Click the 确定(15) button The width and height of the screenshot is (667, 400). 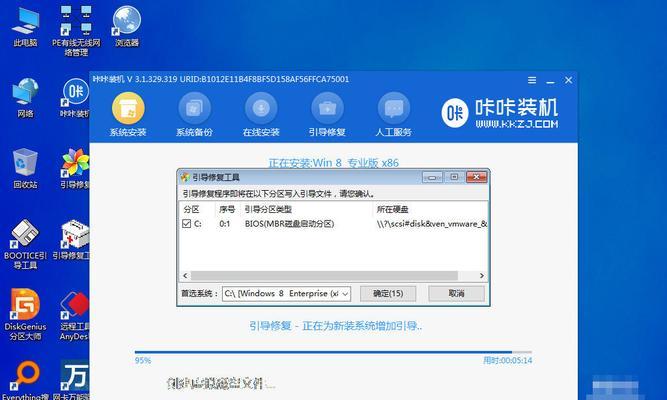(388, 294)
